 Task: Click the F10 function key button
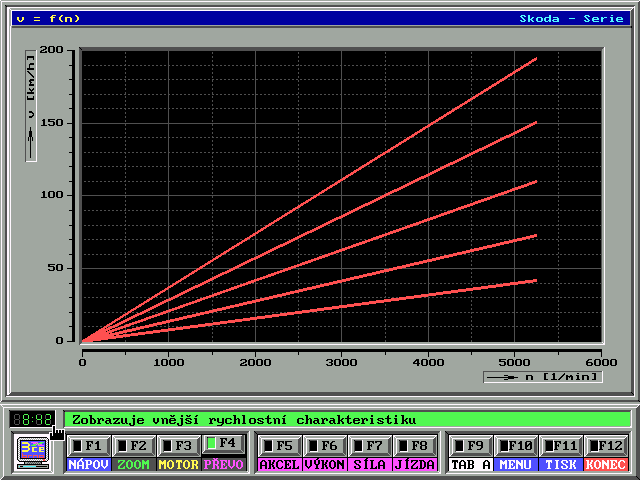tap(515, 446)
